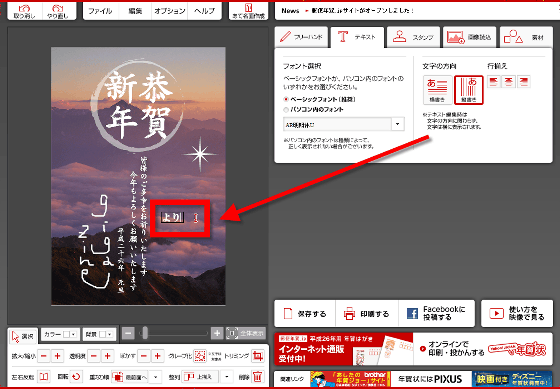Align text lines to center
Screen dimensions: 560x389
(x=509, y=82)
